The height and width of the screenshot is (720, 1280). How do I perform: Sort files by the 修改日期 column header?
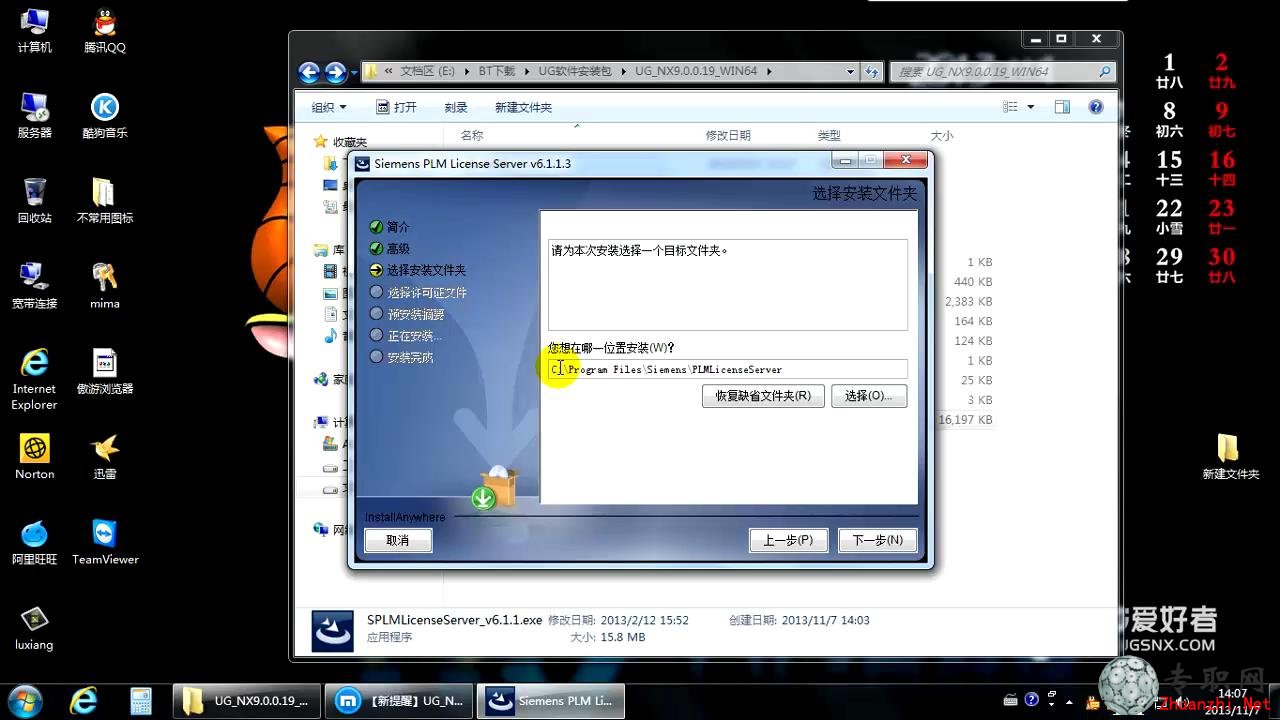(728, 135)
